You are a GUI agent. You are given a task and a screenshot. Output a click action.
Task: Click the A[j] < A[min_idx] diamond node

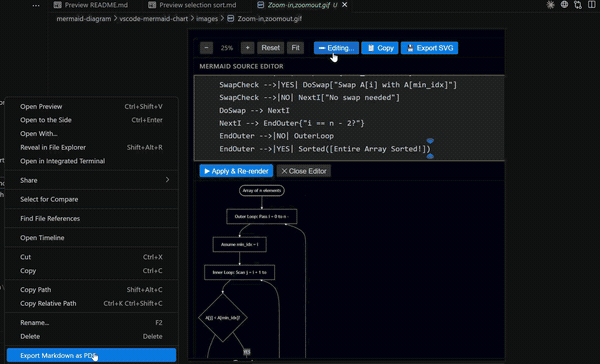[x=223, y=317]
